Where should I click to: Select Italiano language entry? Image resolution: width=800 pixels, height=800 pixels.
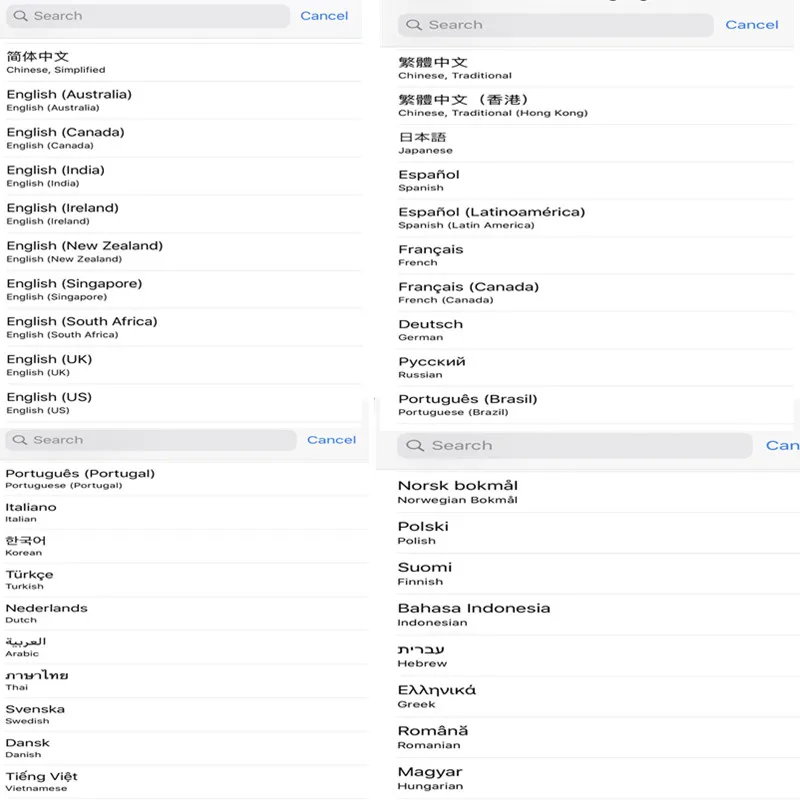(x=31, y=512)
